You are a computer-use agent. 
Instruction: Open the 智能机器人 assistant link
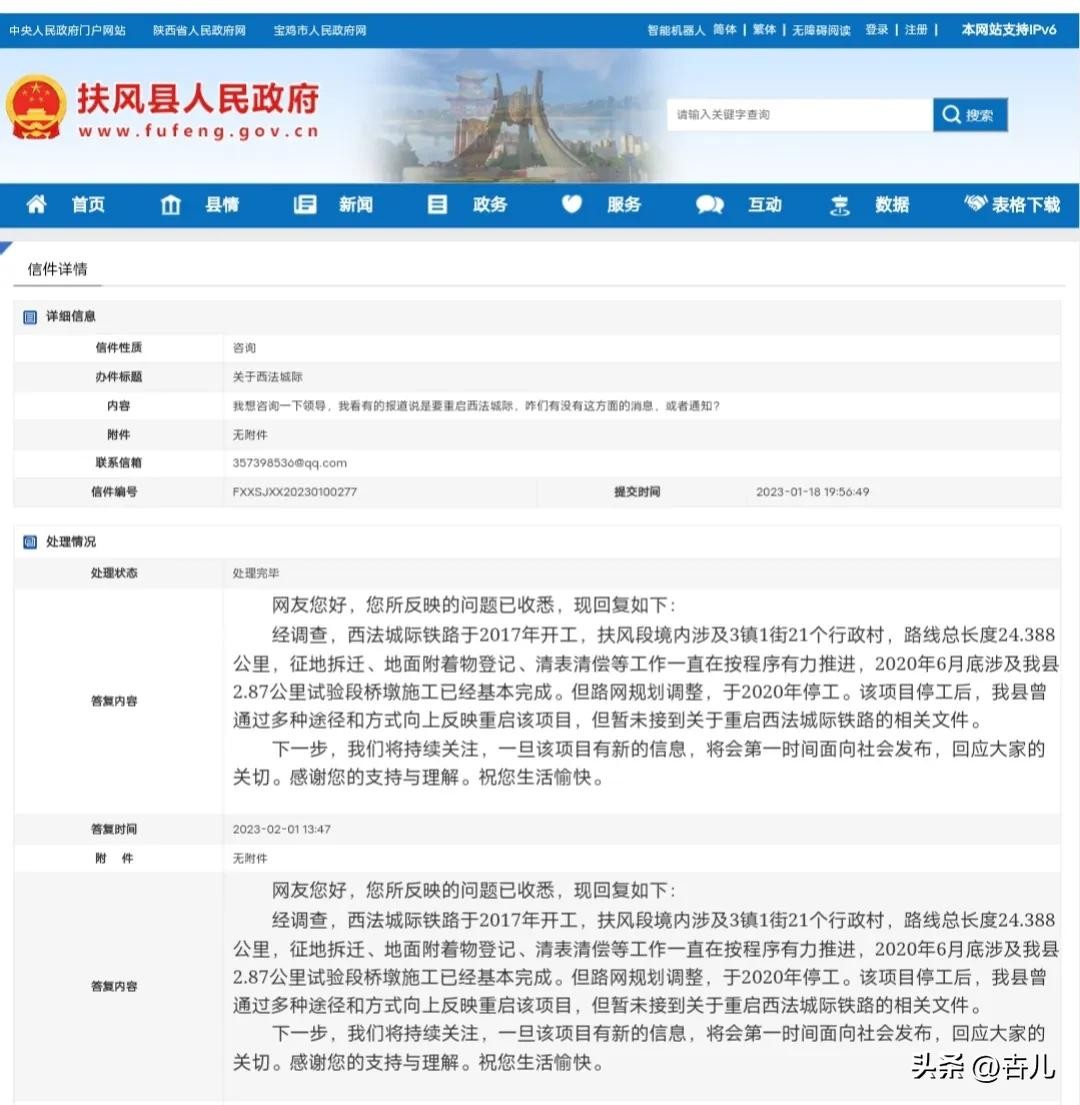point(676,30)
